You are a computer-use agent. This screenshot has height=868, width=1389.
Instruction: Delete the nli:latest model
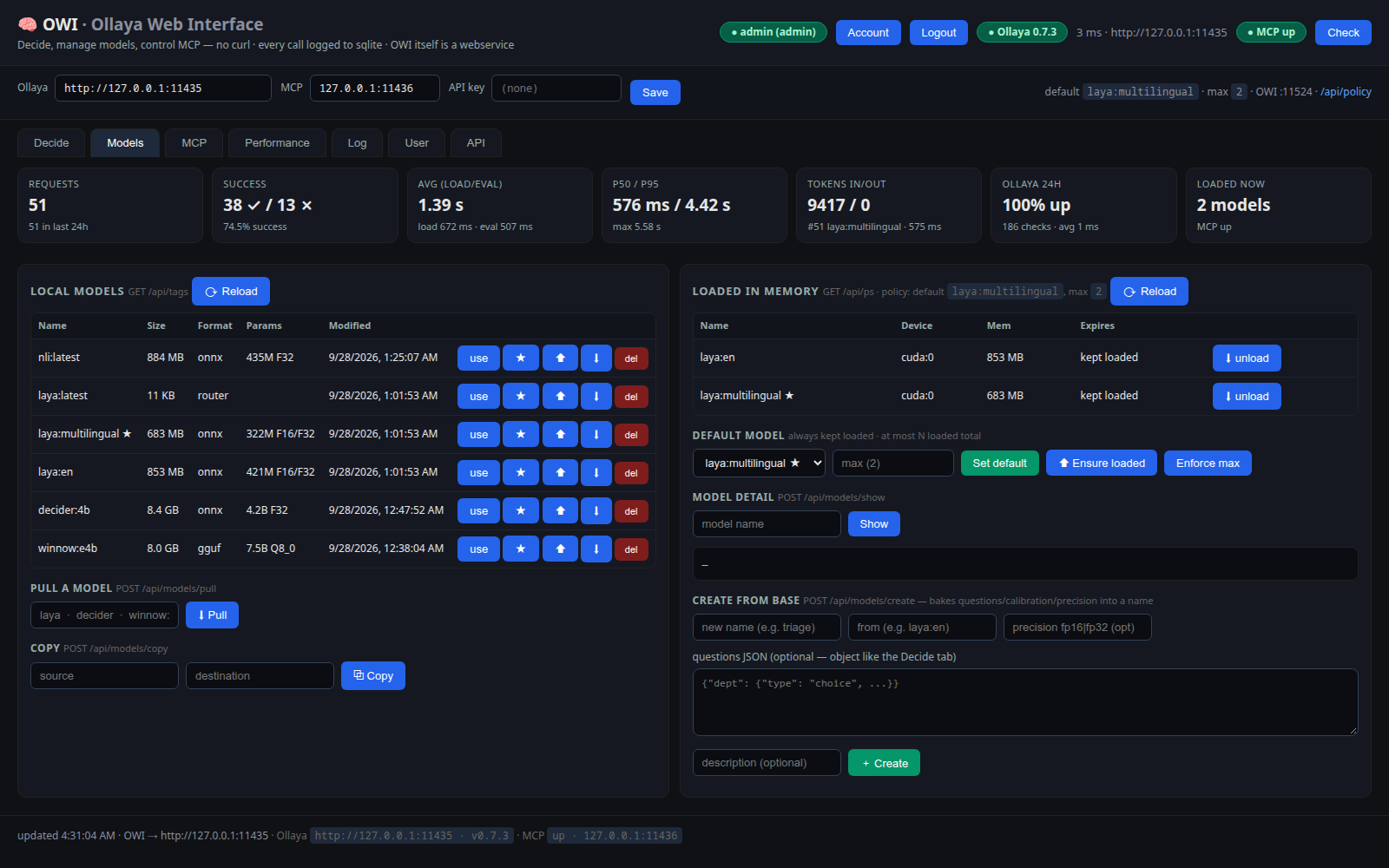coord(631,358)
